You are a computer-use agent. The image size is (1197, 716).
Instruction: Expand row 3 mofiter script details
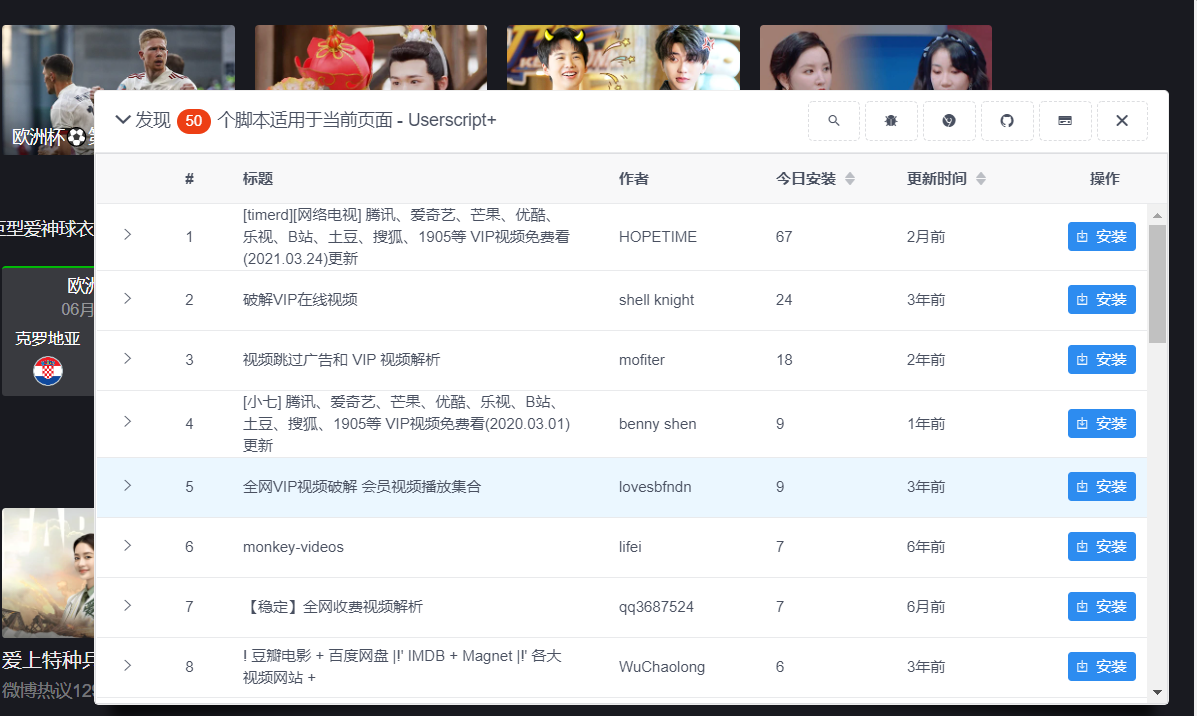127,358
